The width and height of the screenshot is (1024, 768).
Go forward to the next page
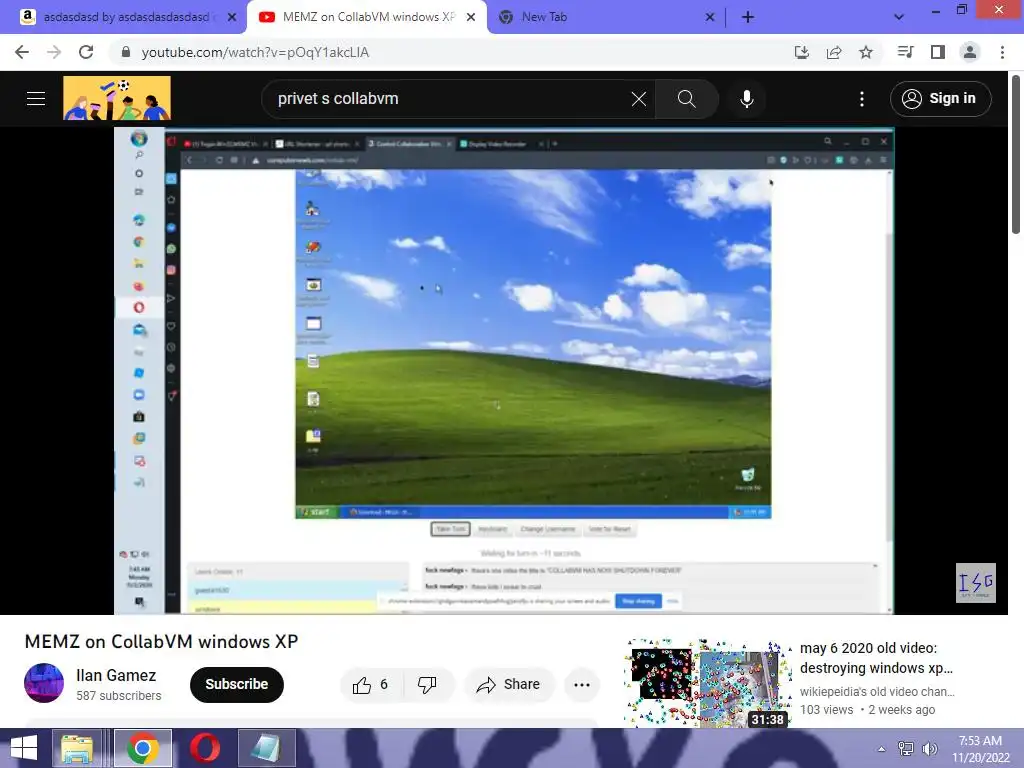(54, 52)
